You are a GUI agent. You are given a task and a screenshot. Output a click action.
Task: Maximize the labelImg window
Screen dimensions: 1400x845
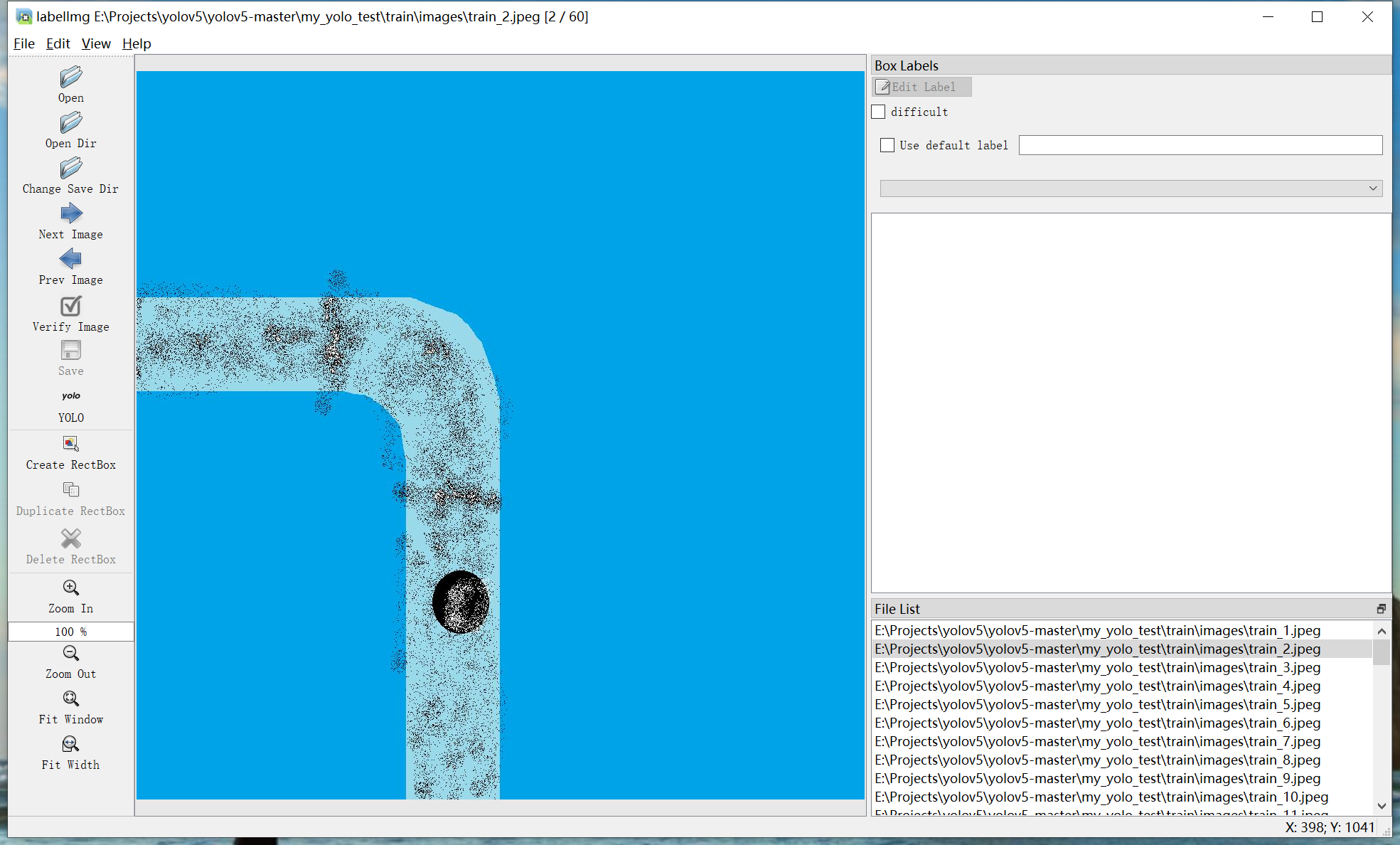(x=1317, y=16)
